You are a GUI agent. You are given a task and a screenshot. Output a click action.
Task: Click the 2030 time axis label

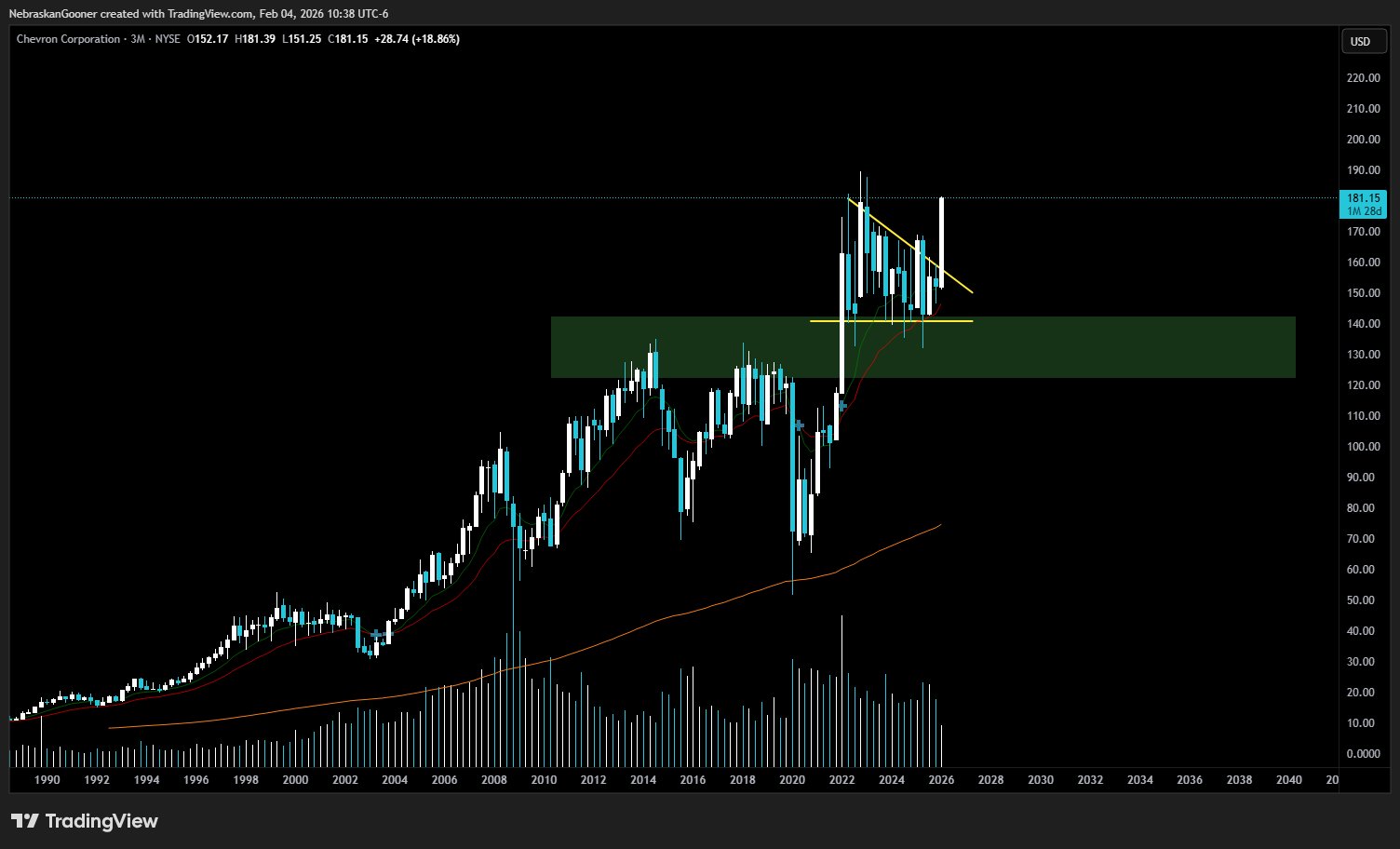click(x=1041, y=780)
